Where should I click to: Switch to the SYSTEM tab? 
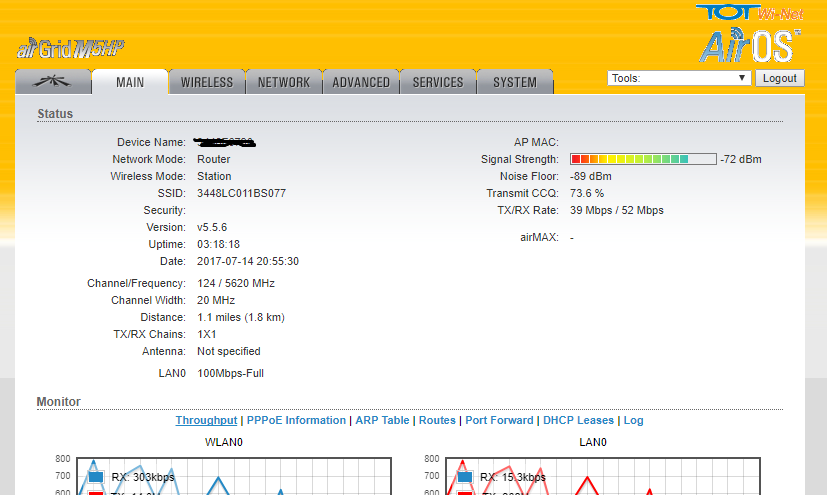515,83
